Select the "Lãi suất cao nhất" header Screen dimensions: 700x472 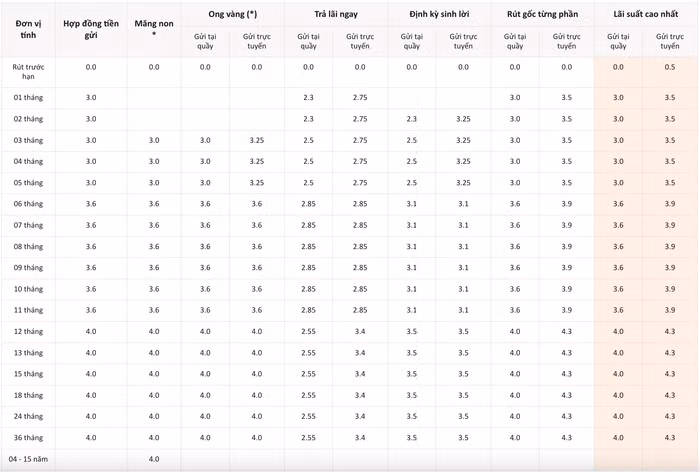pos(643,14)
